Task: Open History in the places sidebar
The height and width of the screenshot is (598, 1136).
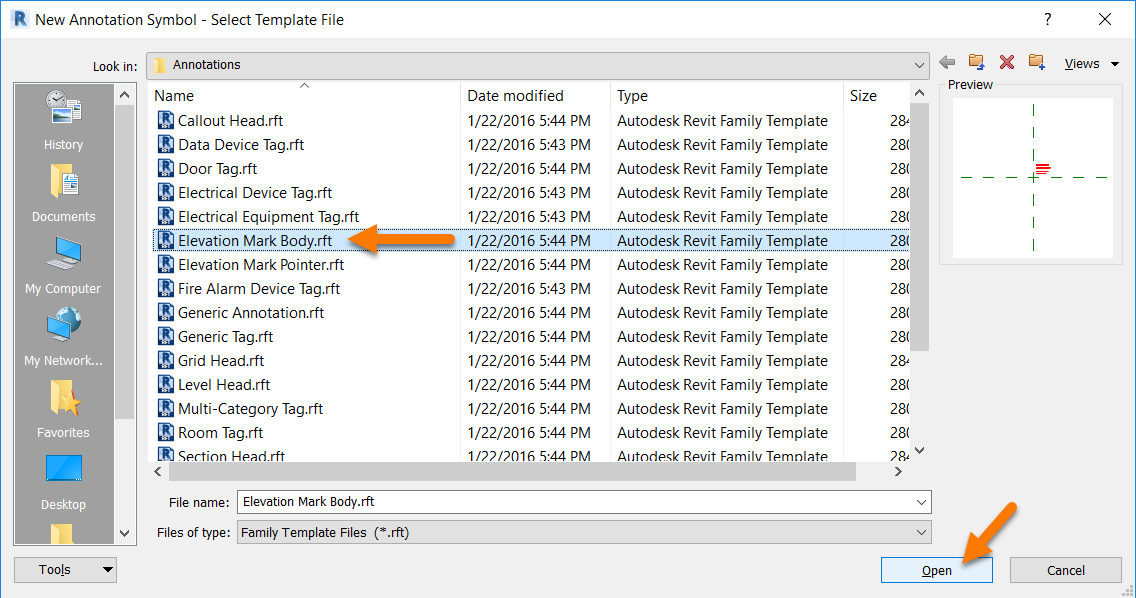Action: coord(64,120)
